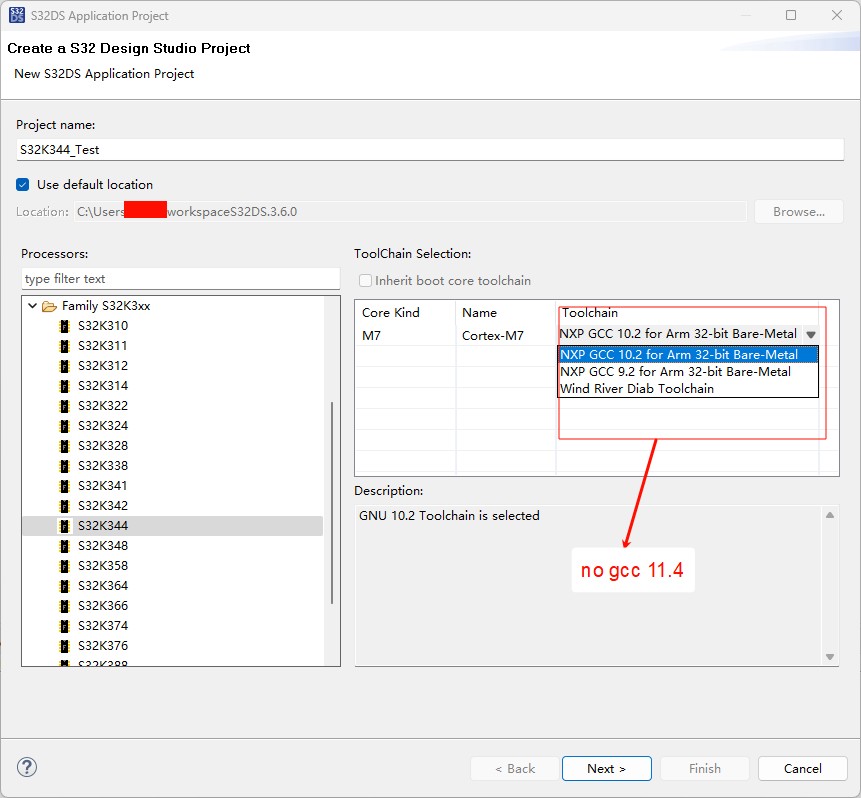This screenshot has height=798, width=861.
Task: Click the Description box scroll up arrow
Action: coord(830,515)
